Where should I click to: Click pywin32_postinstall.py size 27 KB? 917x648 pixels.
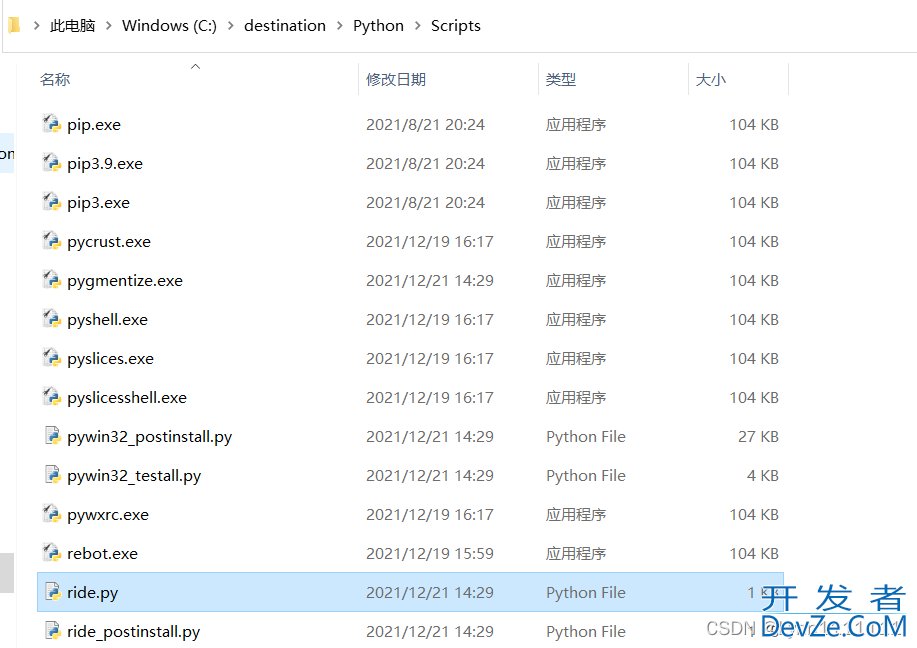(x=758, y=436)
